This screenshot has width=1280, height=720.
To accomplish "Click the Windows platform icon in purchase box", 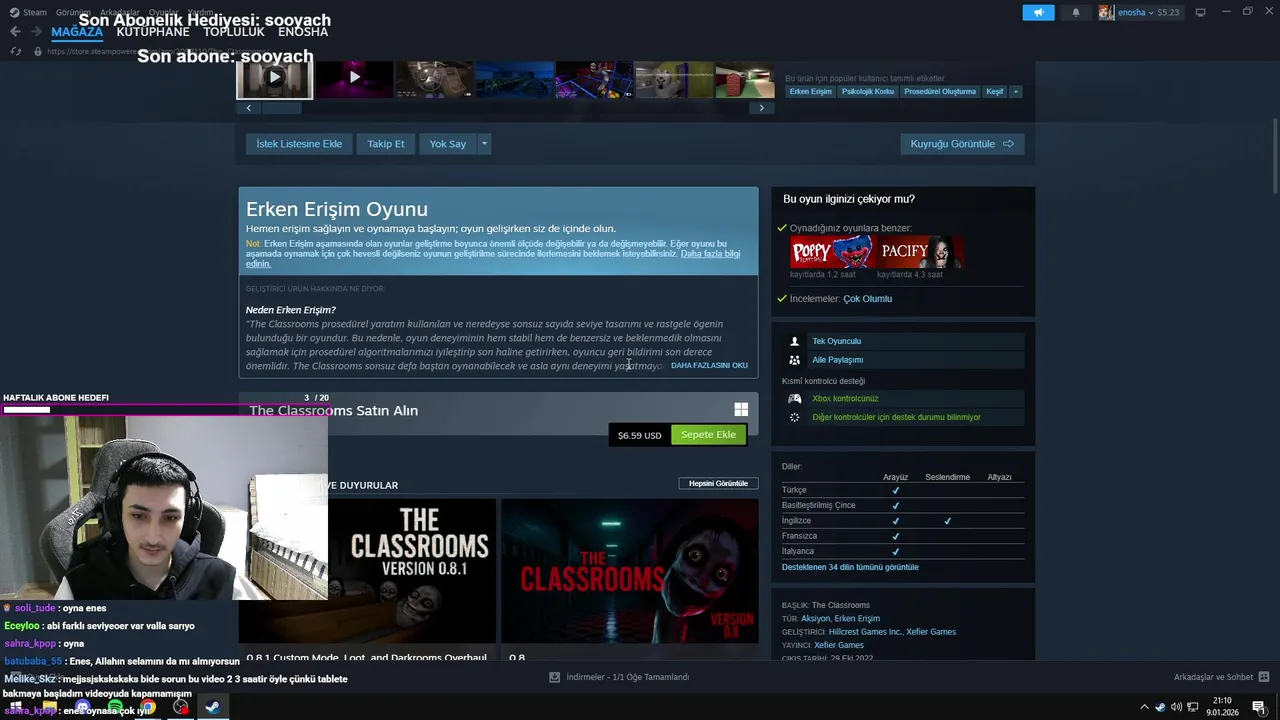I will 741,409.
